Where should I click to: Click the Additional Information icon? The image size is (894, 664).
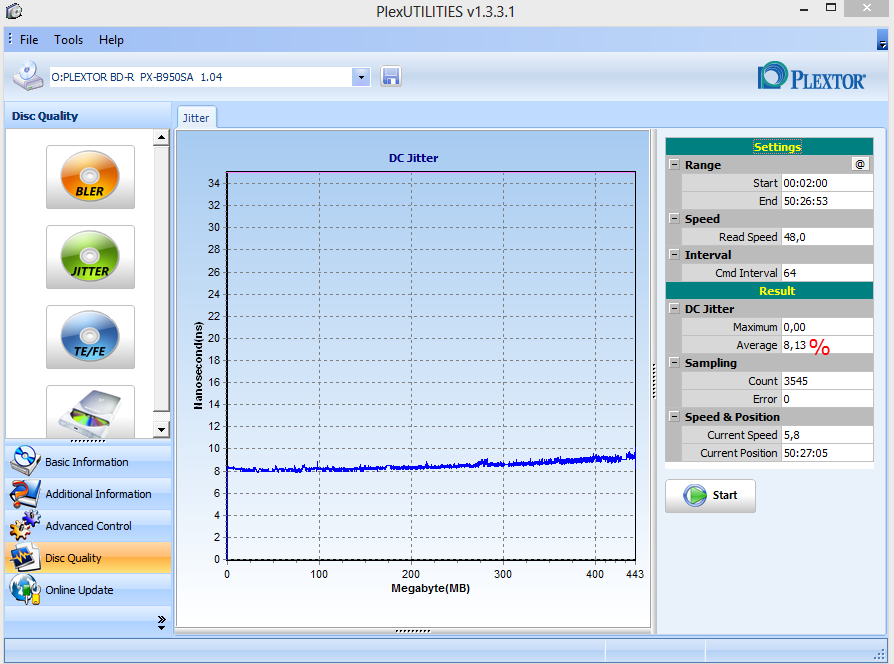tap(25, 494)
